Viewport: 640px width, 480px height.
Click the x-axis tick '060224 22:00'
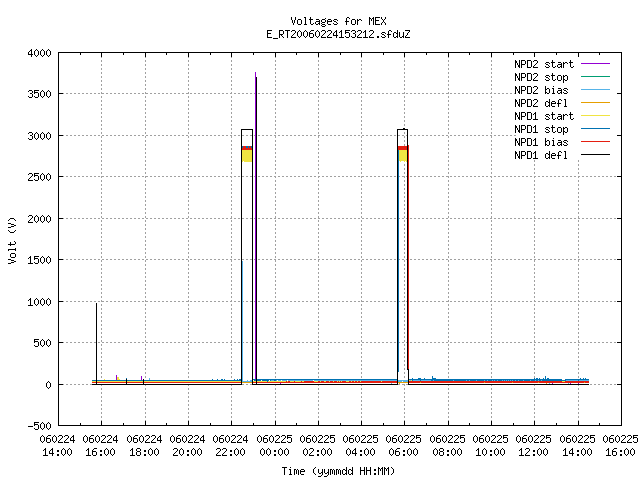point(231,446)
